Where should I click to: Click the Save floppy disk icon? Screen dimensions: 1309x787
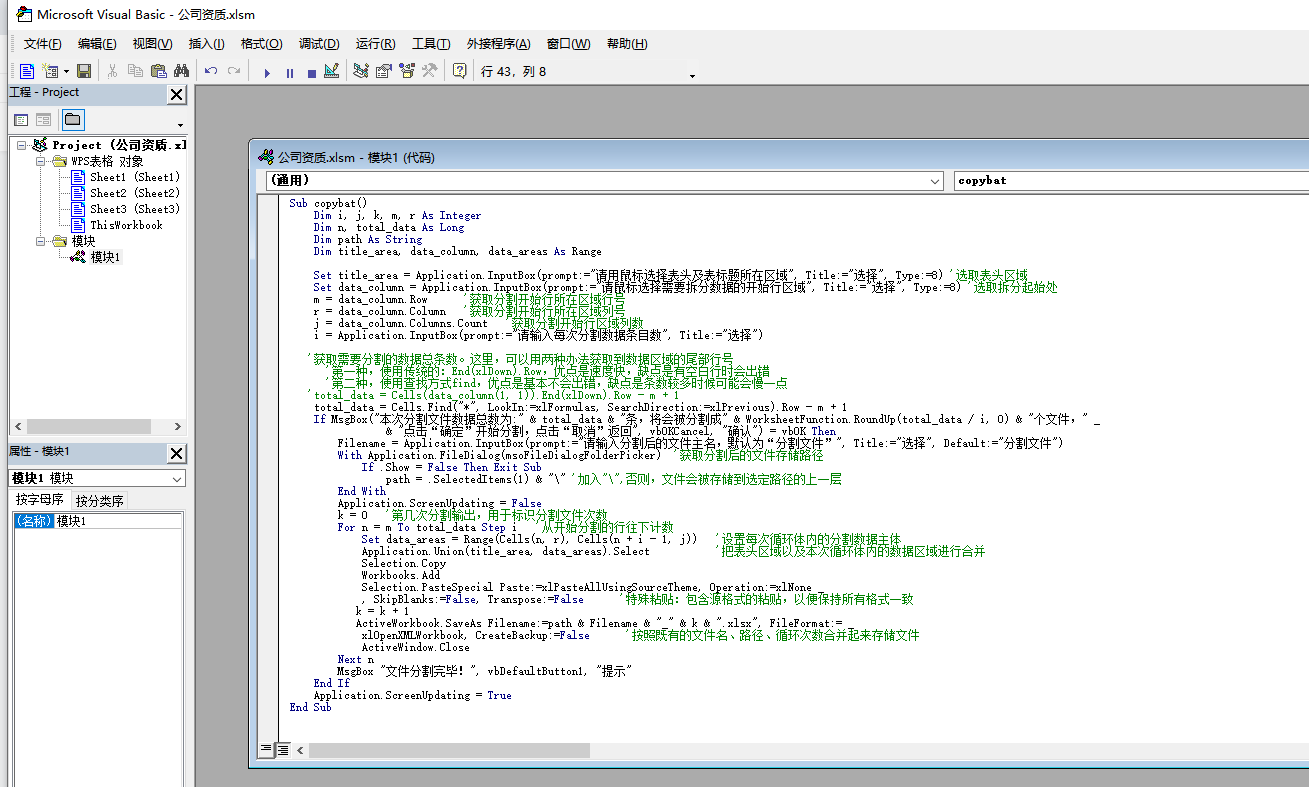point(84,71)
